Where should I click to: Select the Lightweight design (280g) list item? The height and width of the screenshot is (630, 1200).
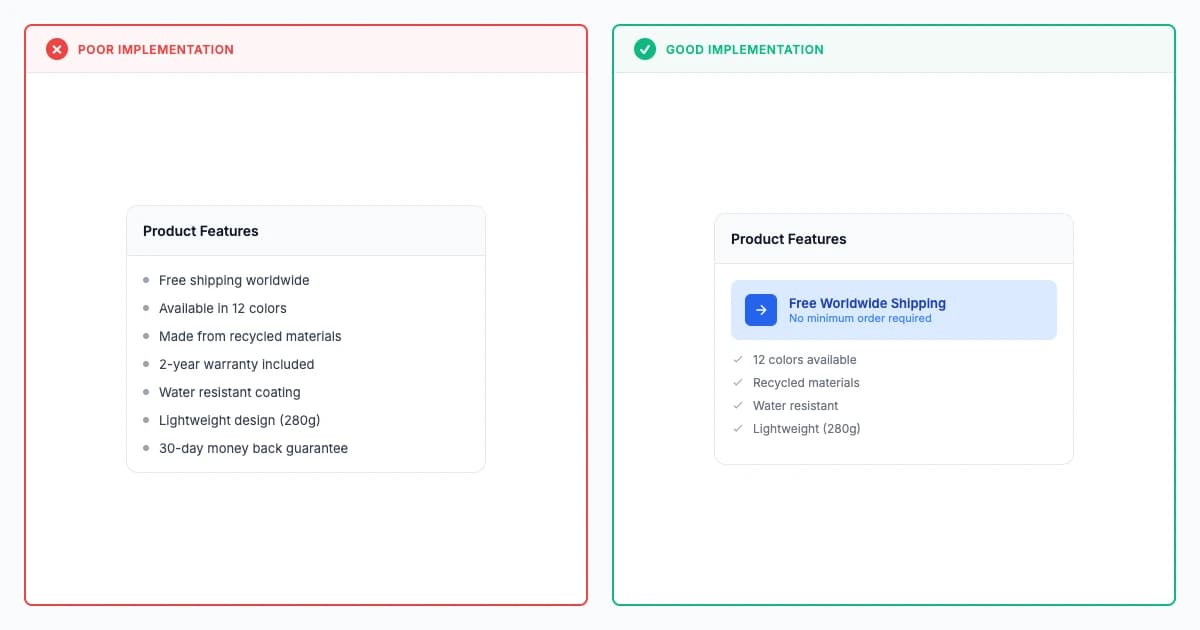click(x=232, y=420)
